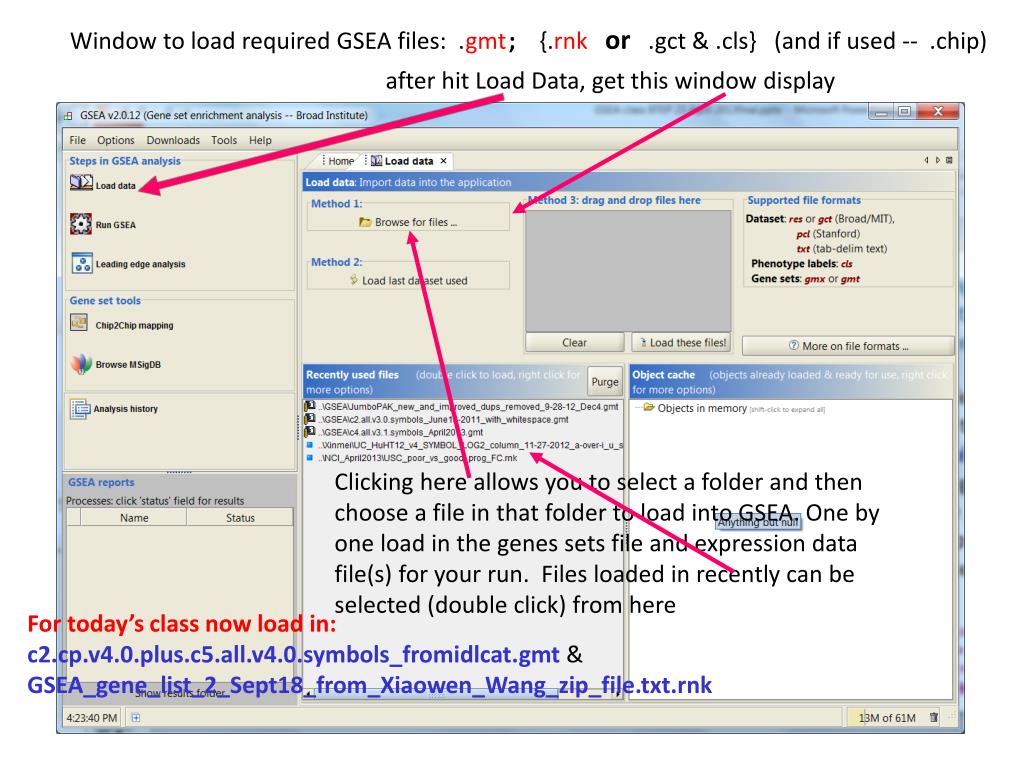Launch Chip2Chip mapping tool icon
Image resolution: width=1024 pixels, height=768 pixels.
pos(80,323)
